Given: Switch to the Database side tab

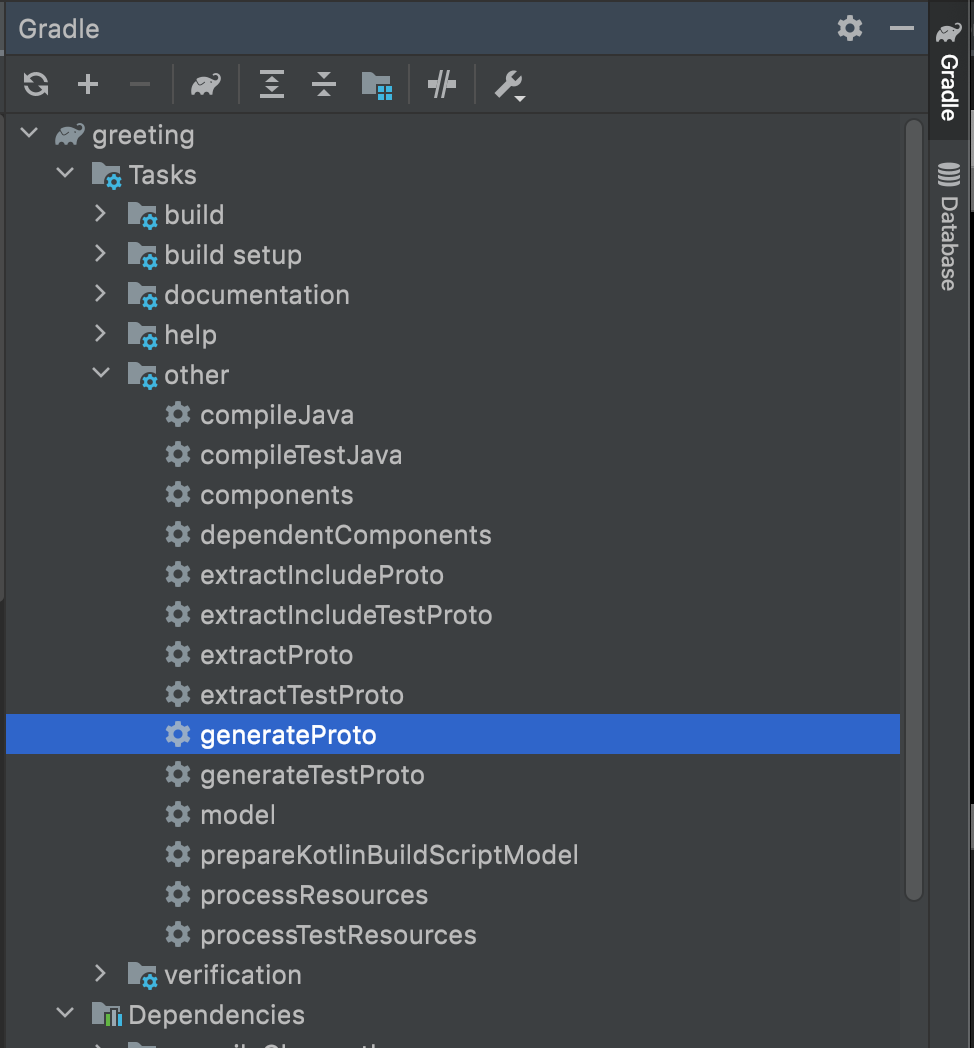Looking at the screenshot, I should pos(948,228).
